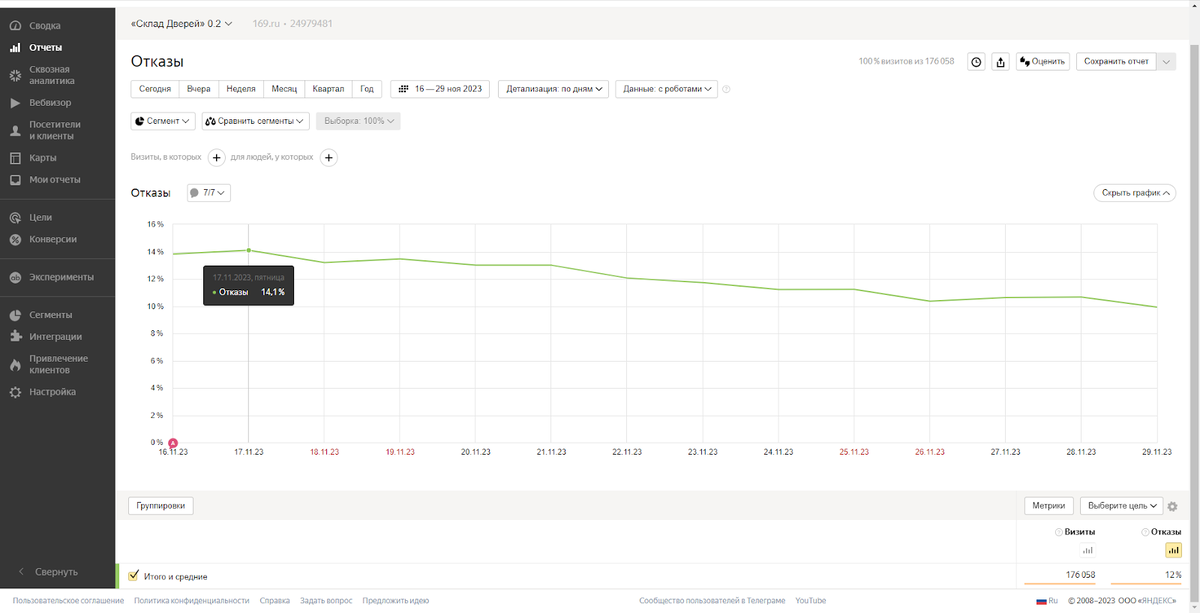Open Сравнить сегменты dropdown

(x=256, y=121)
